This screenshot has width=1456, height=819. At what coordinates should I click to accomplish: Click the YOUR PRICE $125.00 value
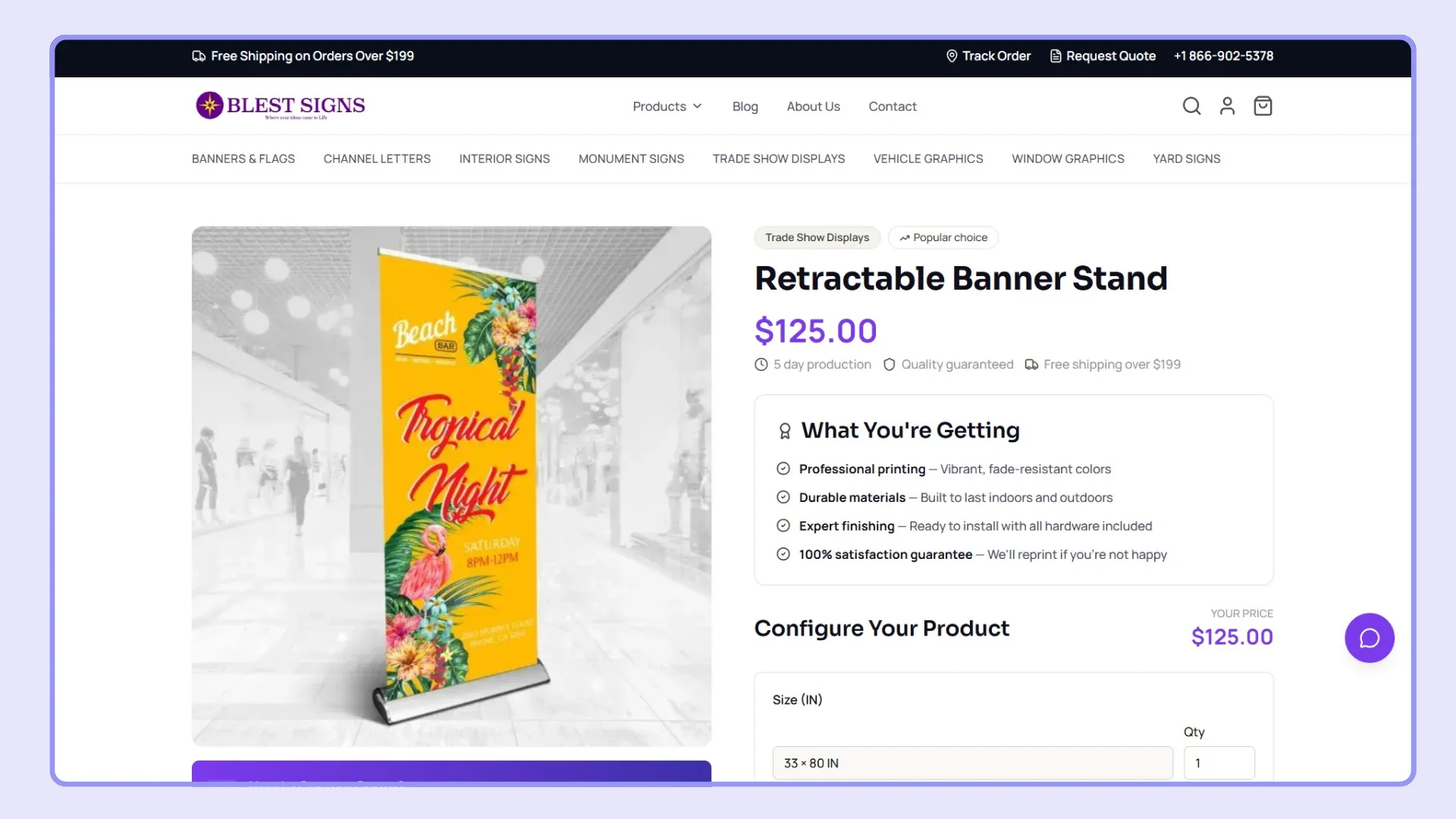(x=1232, y=637)
